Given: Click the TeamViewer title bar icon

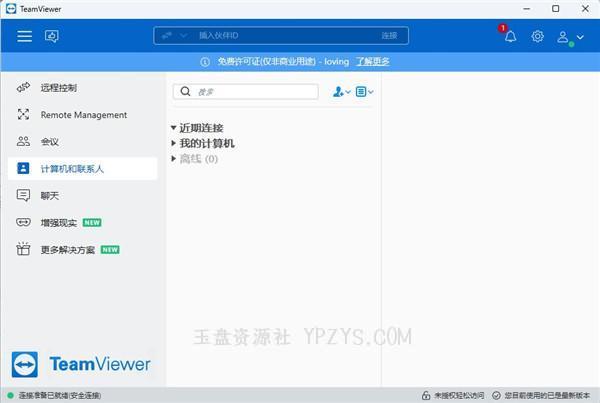Looking at the screenshot, I should (x=11, y=9).
